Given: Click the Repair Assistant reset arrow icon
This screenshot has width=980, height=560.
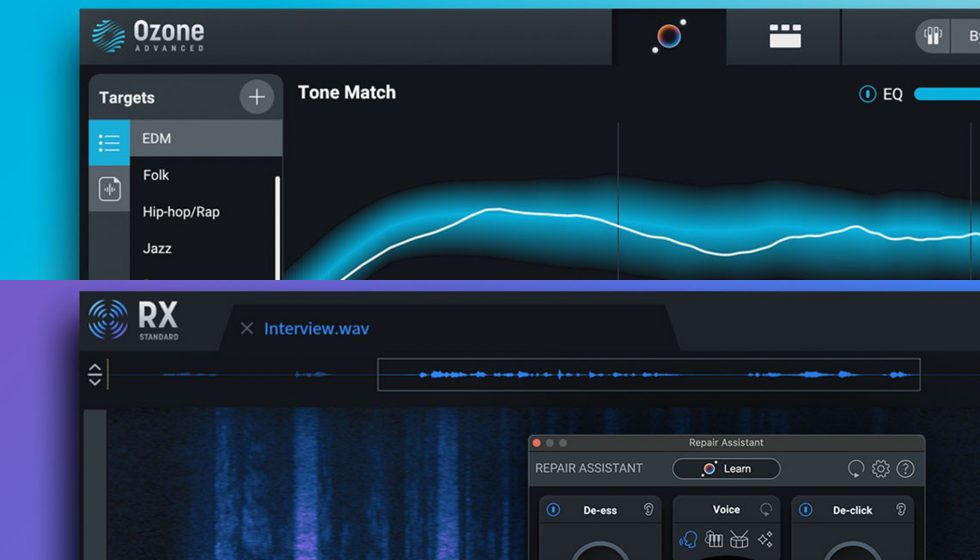Looking at the screenshot, I should [x=856, y=469].
